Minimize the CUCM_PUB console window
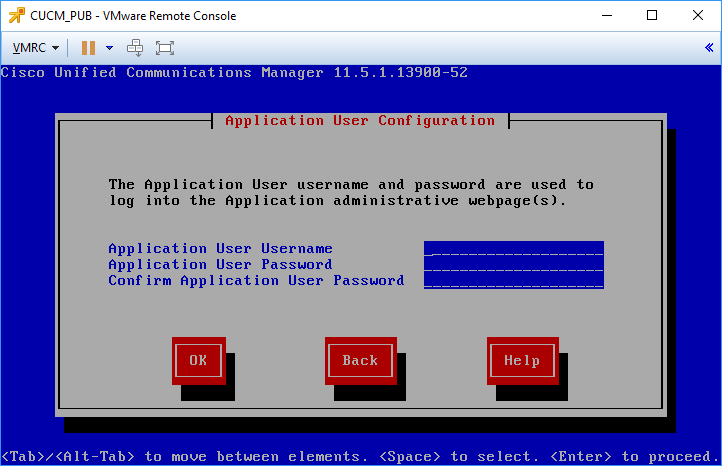The width and height of the screenshot is (722, 466). [x=607, y=15]
